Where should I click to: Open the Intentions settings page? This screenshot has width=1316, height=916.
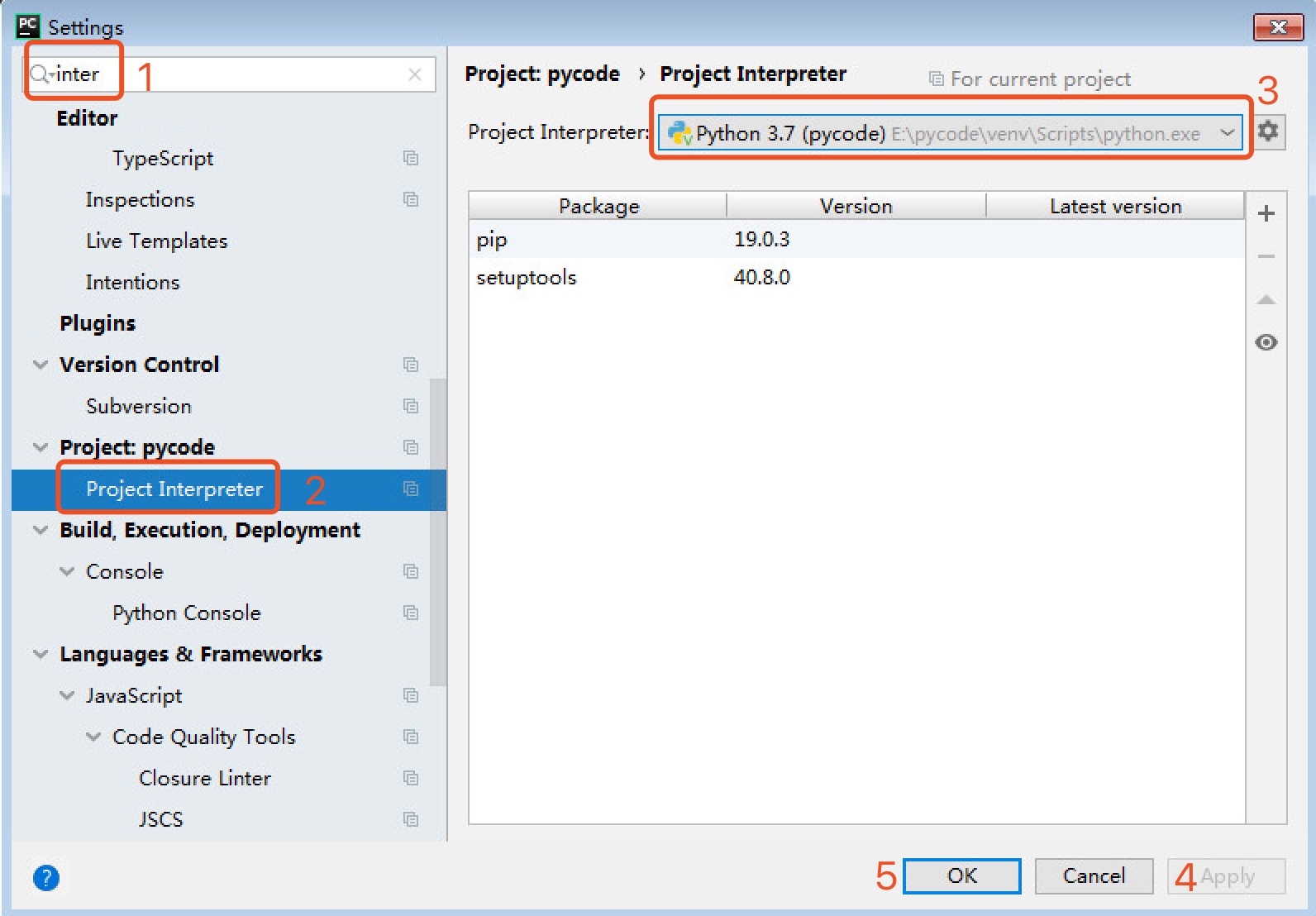click(x=132, y=282)
